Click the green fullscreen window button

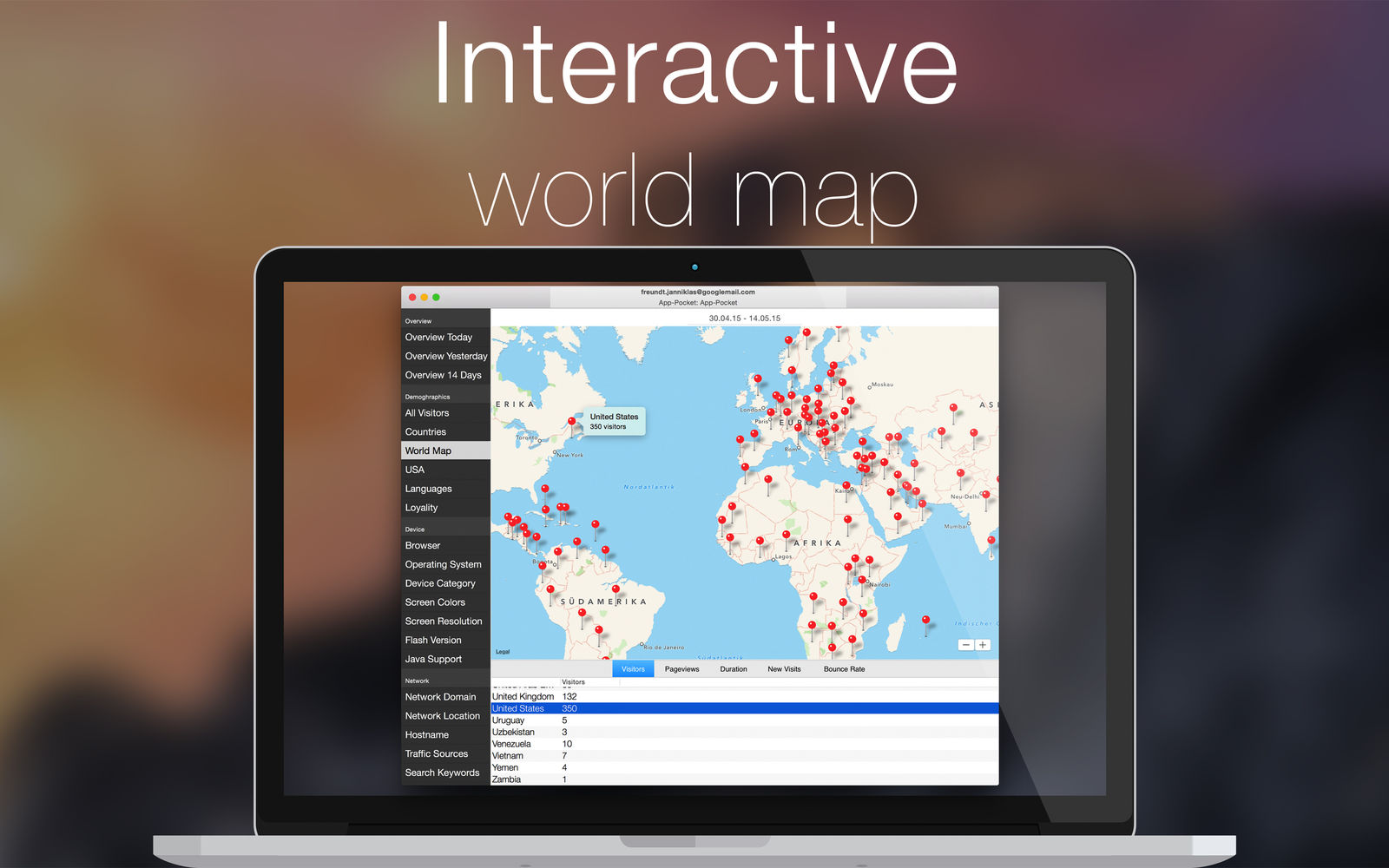[436, 297]
